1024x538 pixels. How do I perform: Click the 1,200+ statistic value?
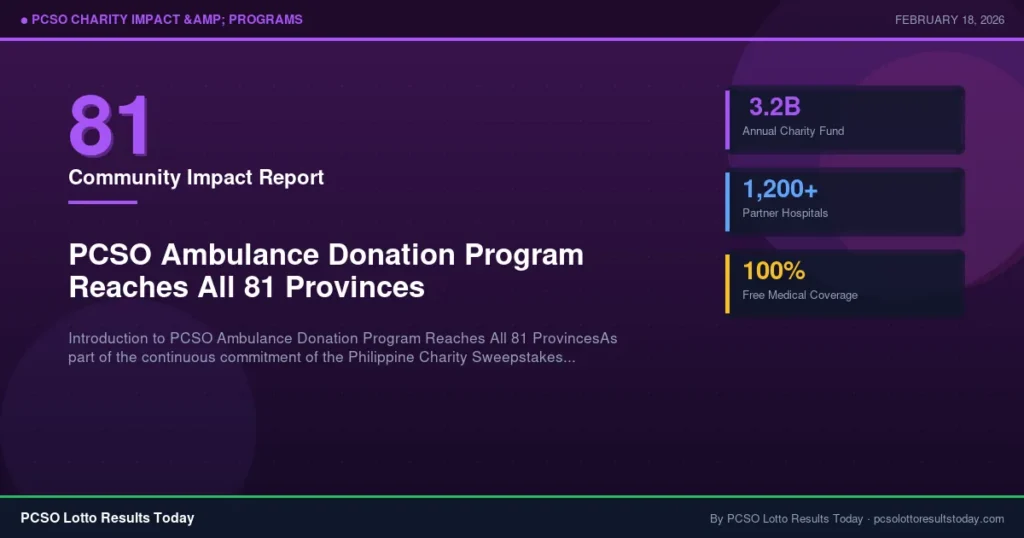(780, 189)
